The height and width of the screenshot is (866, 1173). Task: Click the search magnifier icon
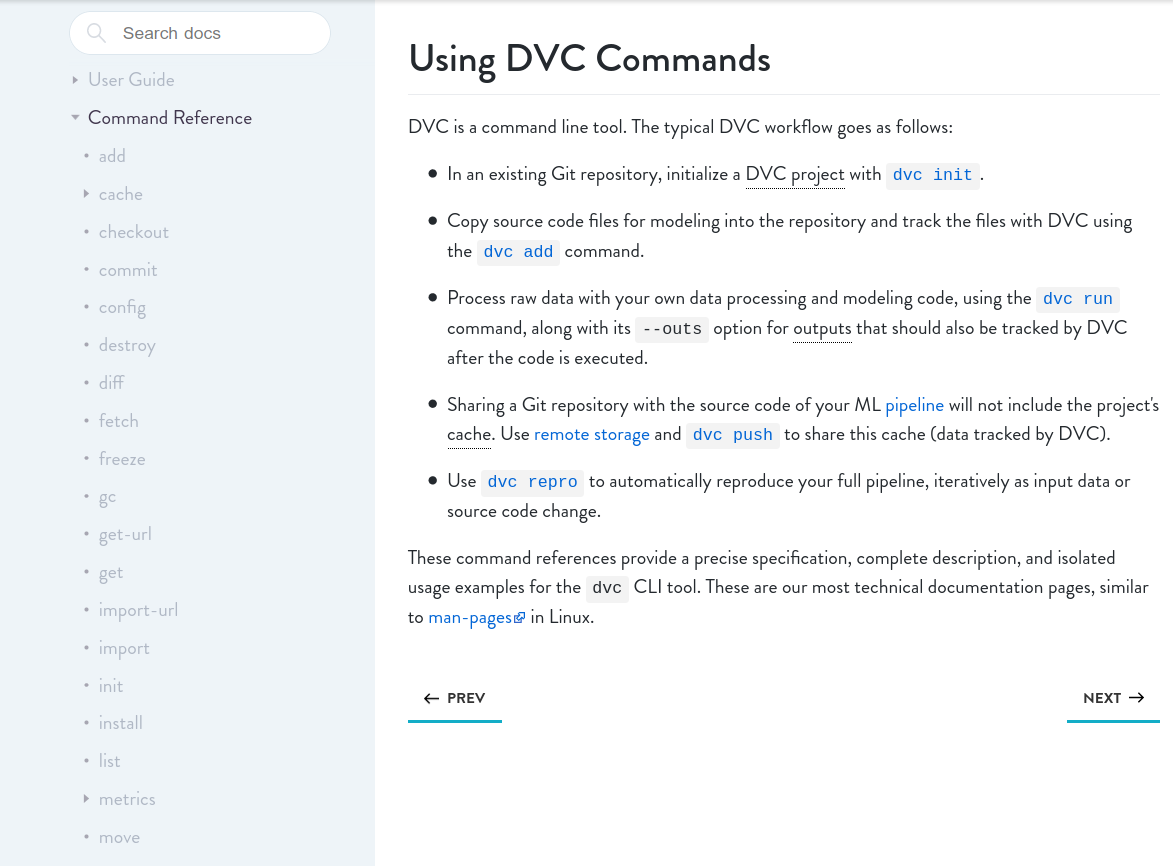[96, 33]
